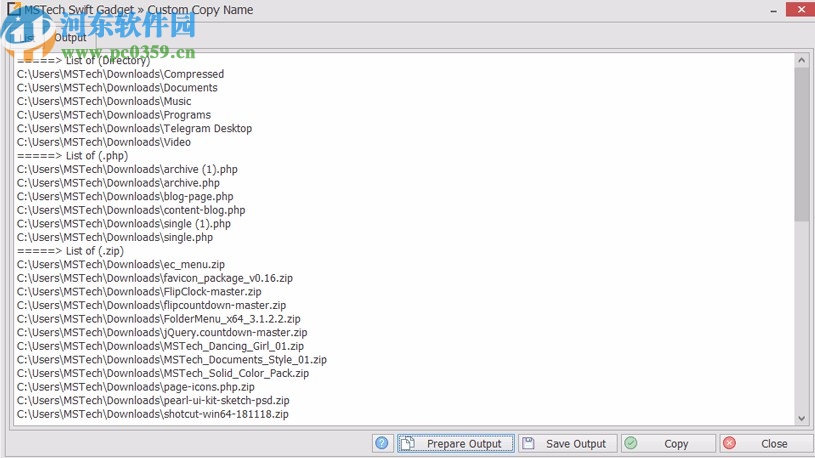This screenshot has height=458, width=815.
Task: Click the scrollbar up arrow
Action: 801,60
